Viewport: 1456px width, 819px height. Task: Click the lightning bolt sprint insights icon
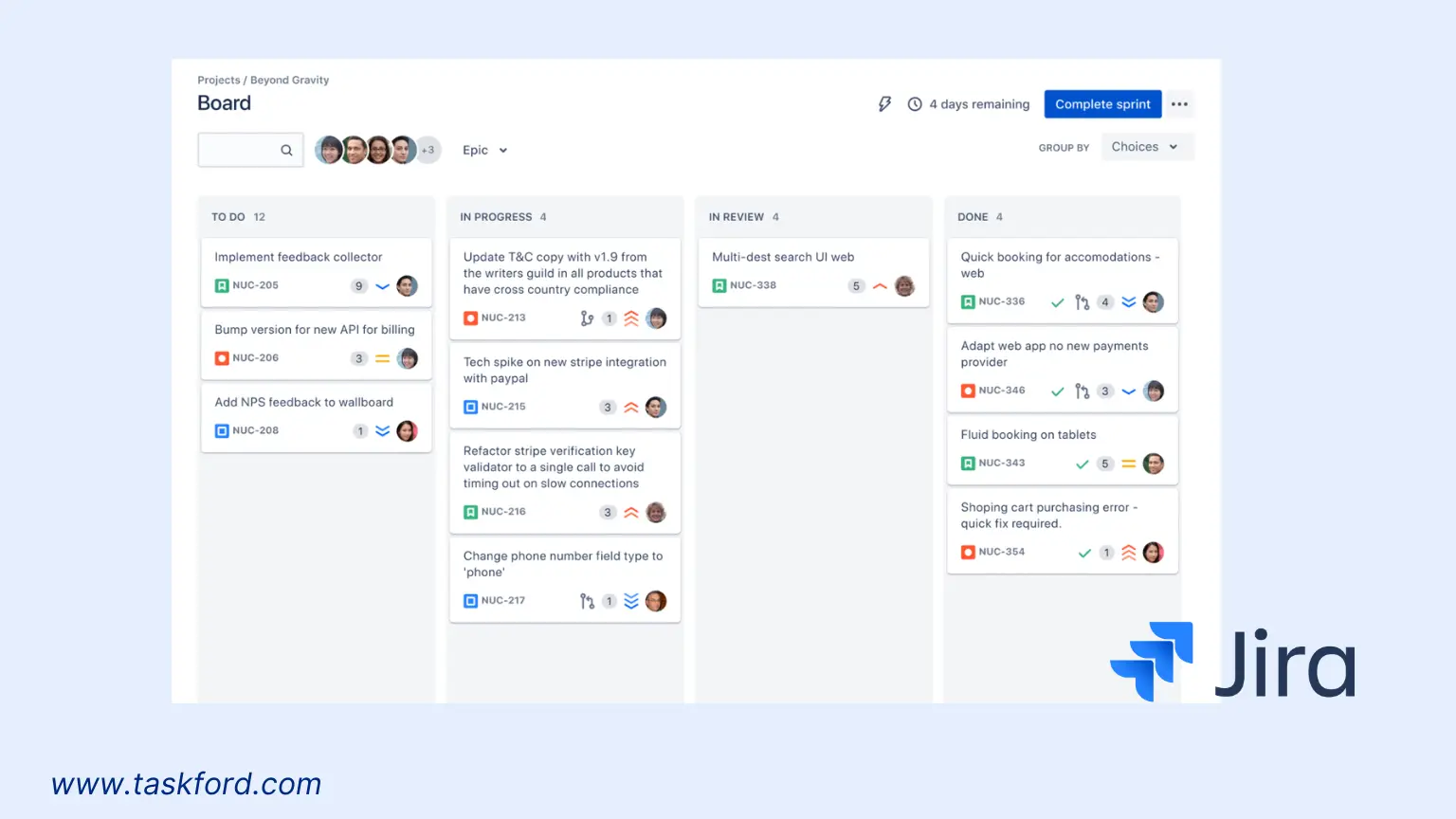[884, 104]
